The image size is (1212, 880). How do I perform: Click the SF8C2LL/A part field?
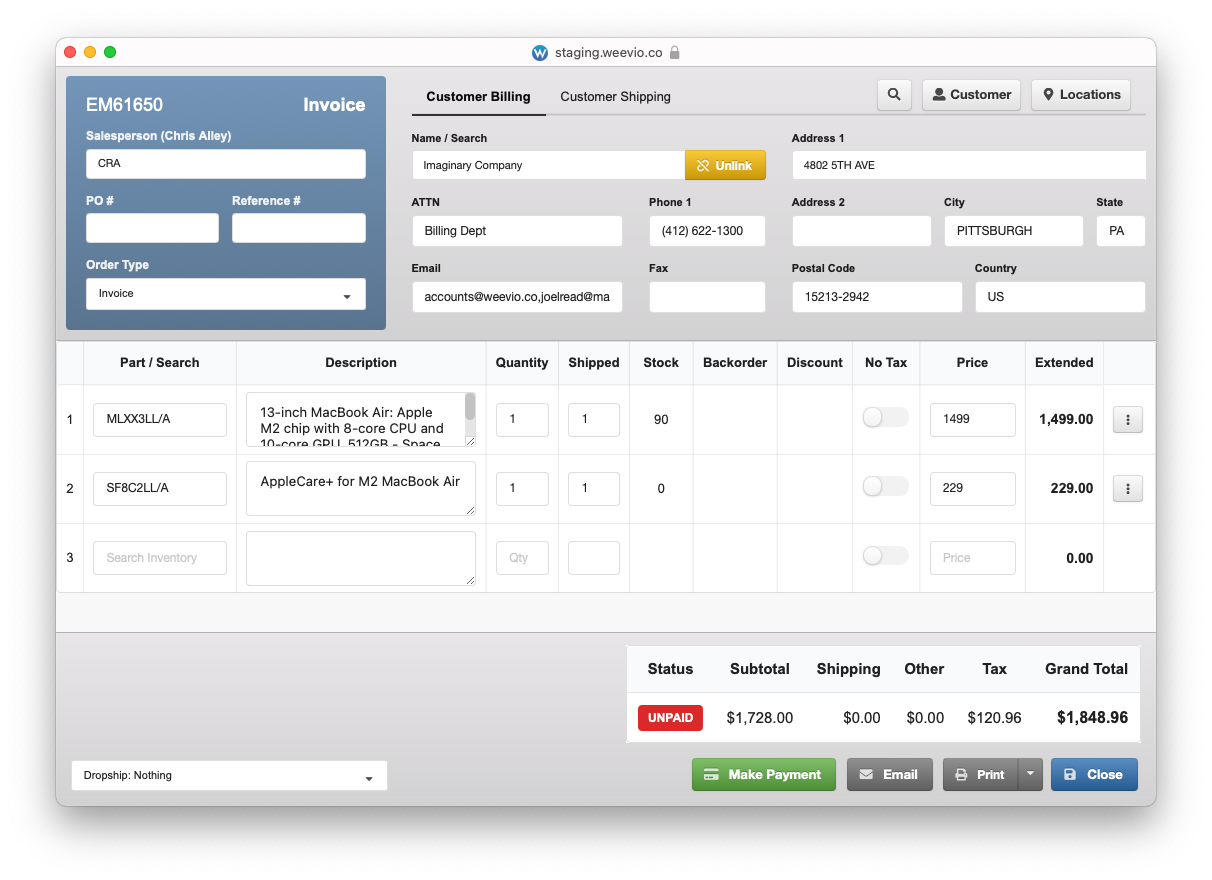pos(160,488)
